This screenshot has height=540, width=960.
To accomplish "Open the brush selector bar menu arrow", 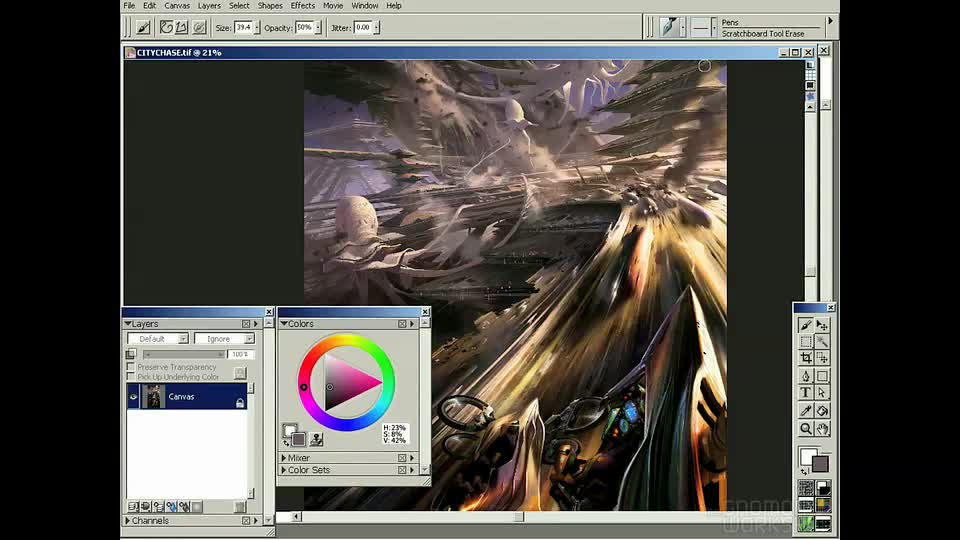I will pos(831,21).
